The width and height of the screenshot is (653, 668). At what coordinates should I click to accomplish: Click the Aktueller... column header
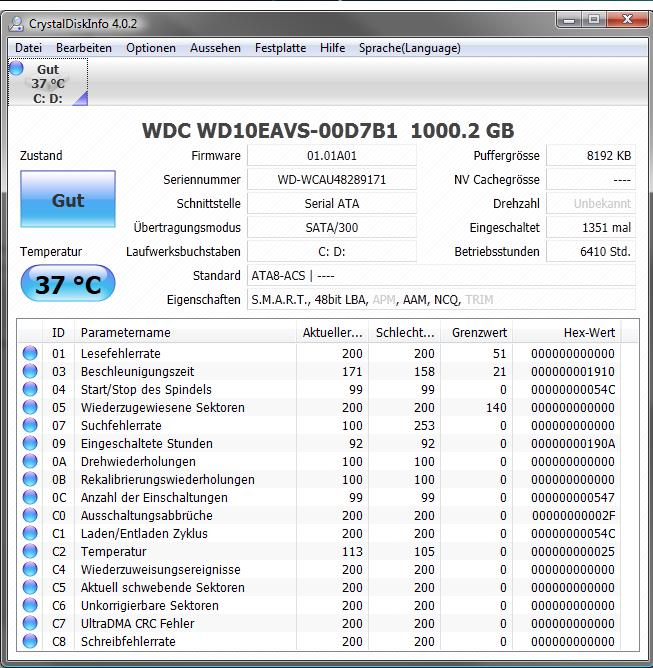333,332
